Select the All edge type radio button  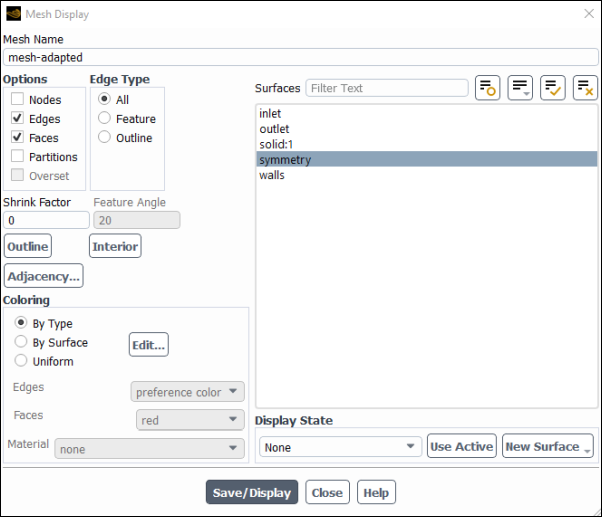(x=104, y=99)
